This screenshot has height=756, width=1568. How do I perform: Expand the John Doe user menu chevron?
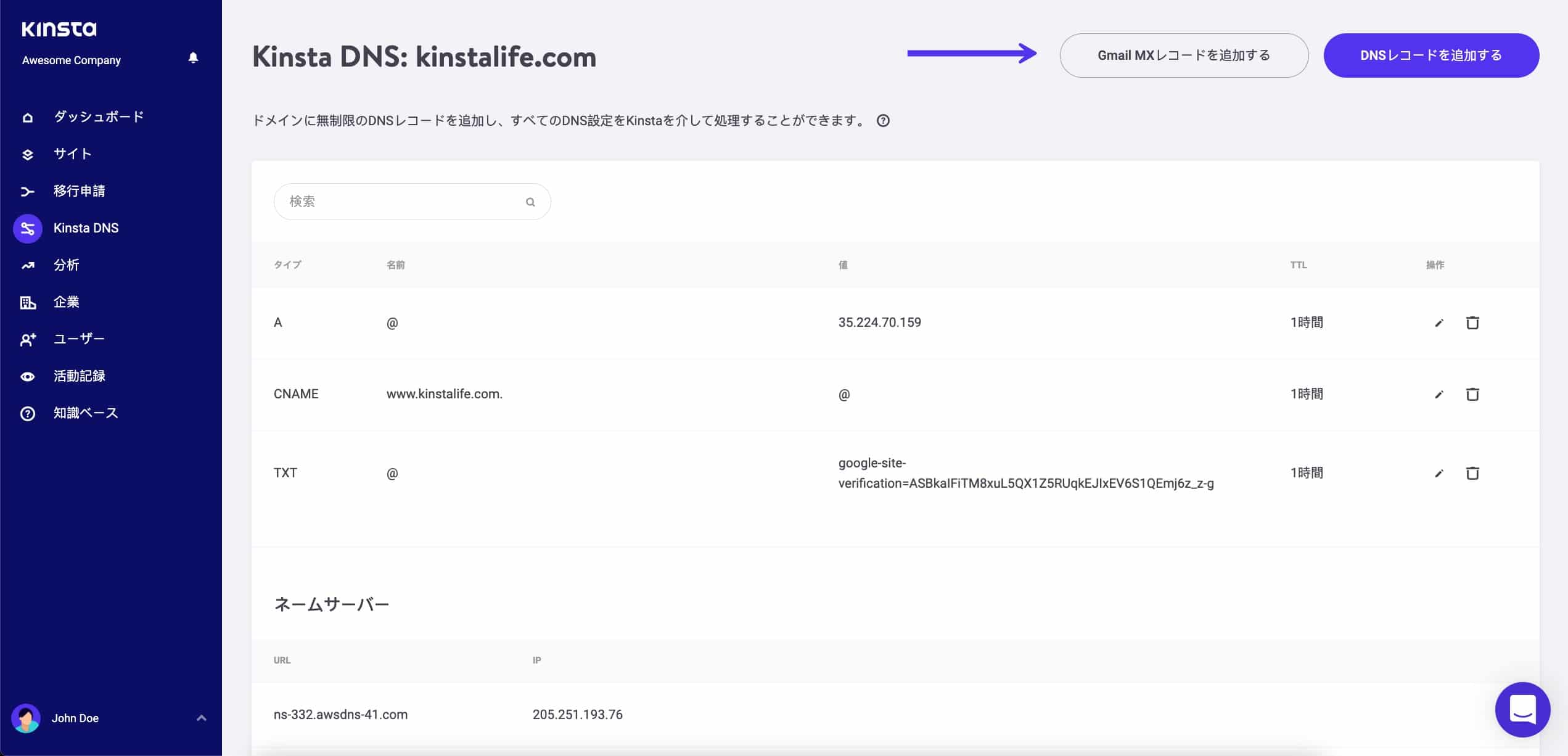click(x=202, y=718)
